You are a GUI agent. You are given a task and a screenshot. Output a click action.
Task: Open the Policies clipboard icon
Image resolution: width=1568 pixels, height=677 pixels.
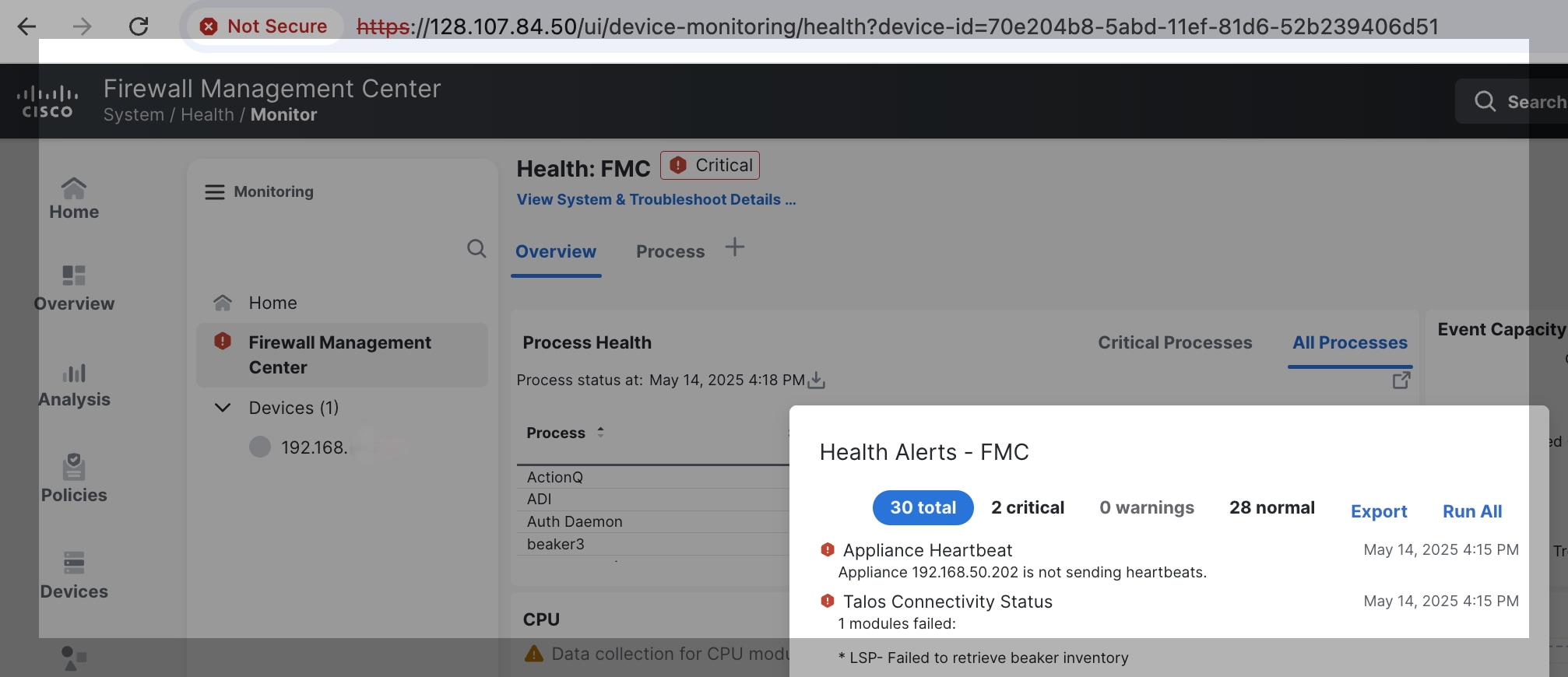74,467
